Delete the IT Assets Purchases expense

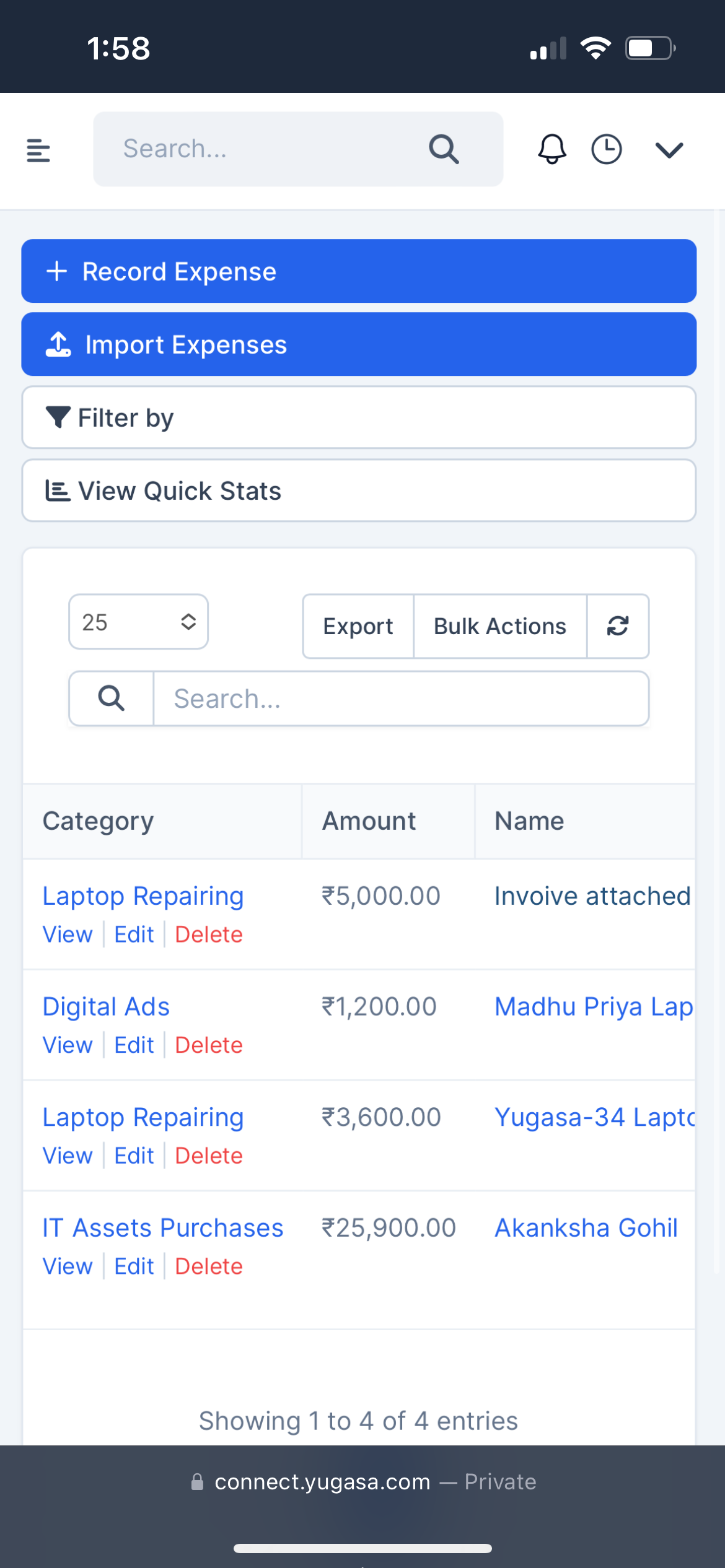pyautogui.click(x=208, y=1266)
